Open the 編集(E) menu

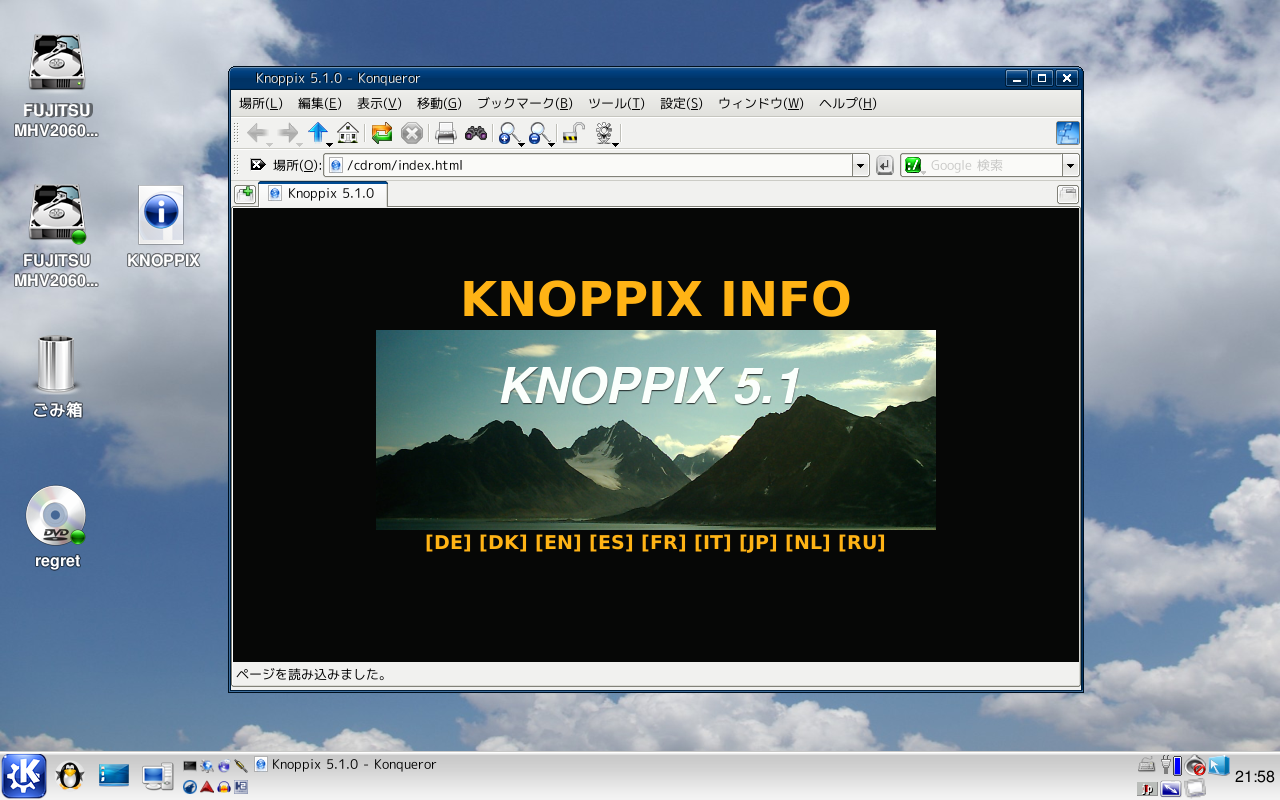point(320,103)
